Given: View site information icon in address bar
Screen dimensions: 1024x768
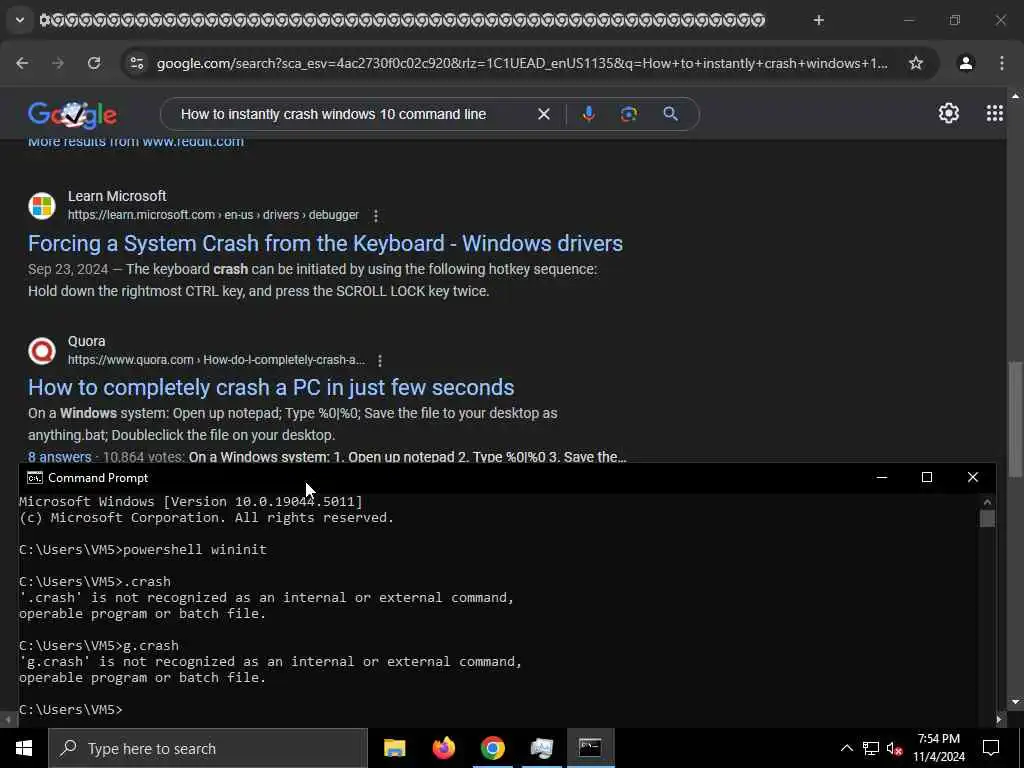Looking at the screenshot, I should 136,63.
